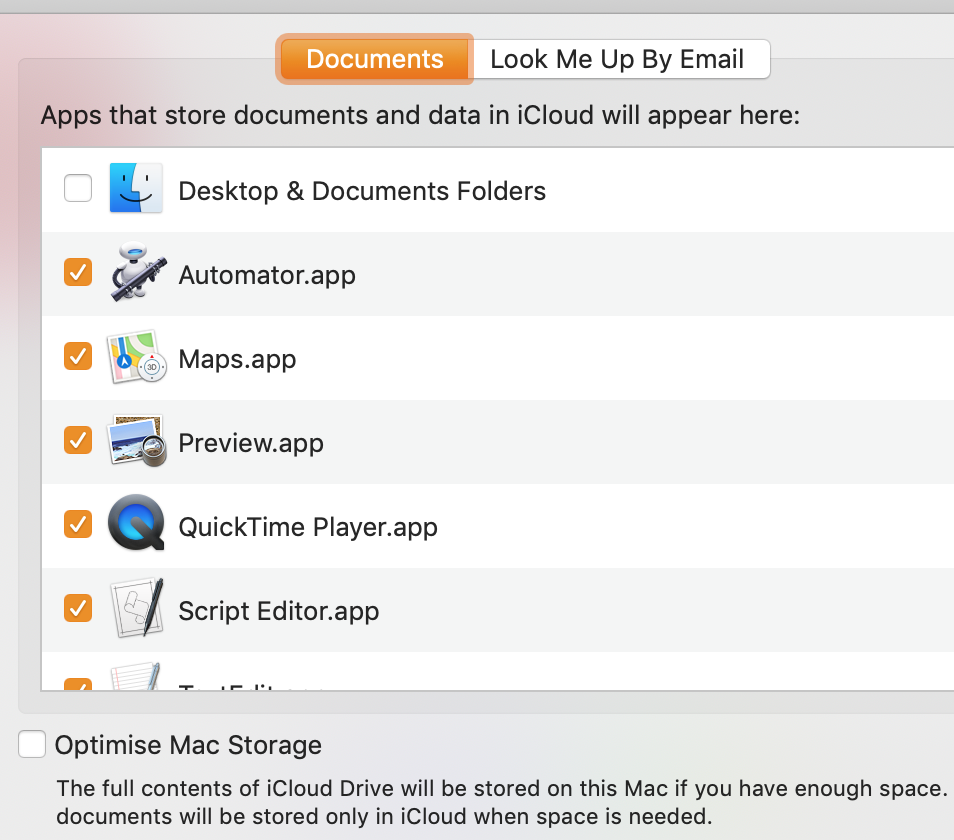
Task: Uncheck the Automator.app checkbox
Action: pos(78,272)
